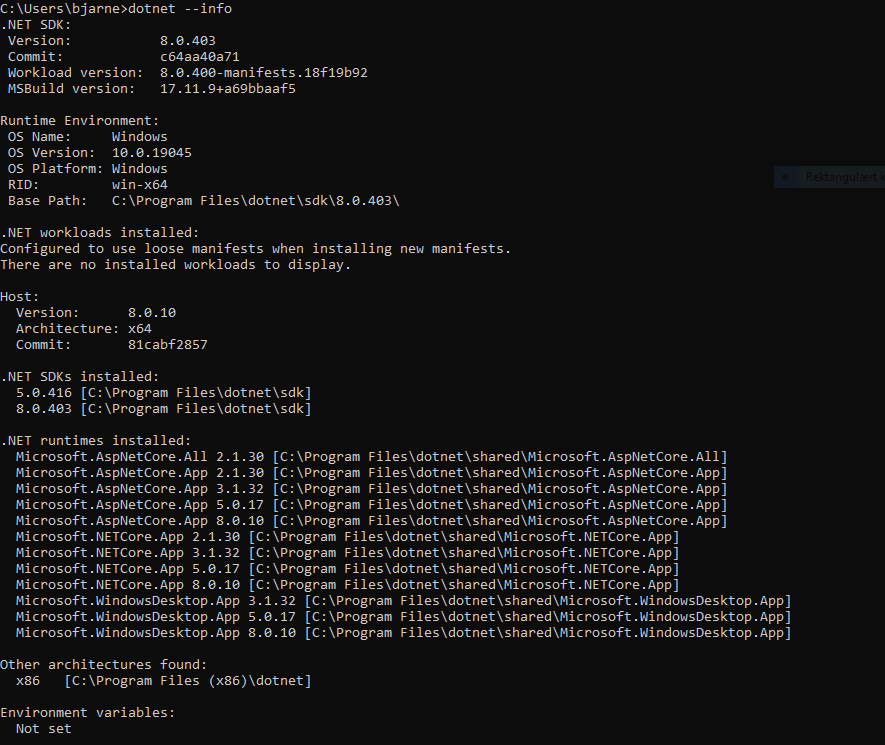The image size is (885, 745).
Task: Click the installed SDK line 8.0.403
Action: [x=164, y=409]
